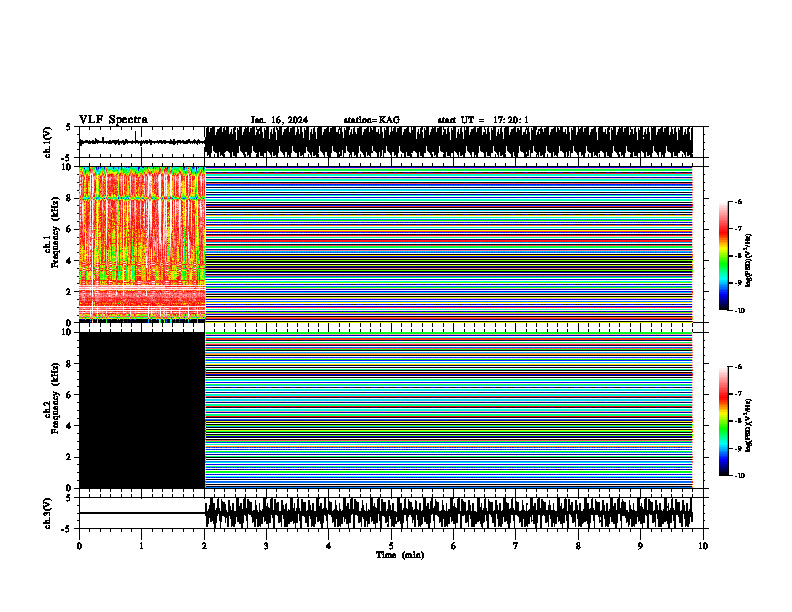This screenshot has height=612, width=792.
Task: Click the 5 tick label on ch.1(V) axis
Action: 69,127
